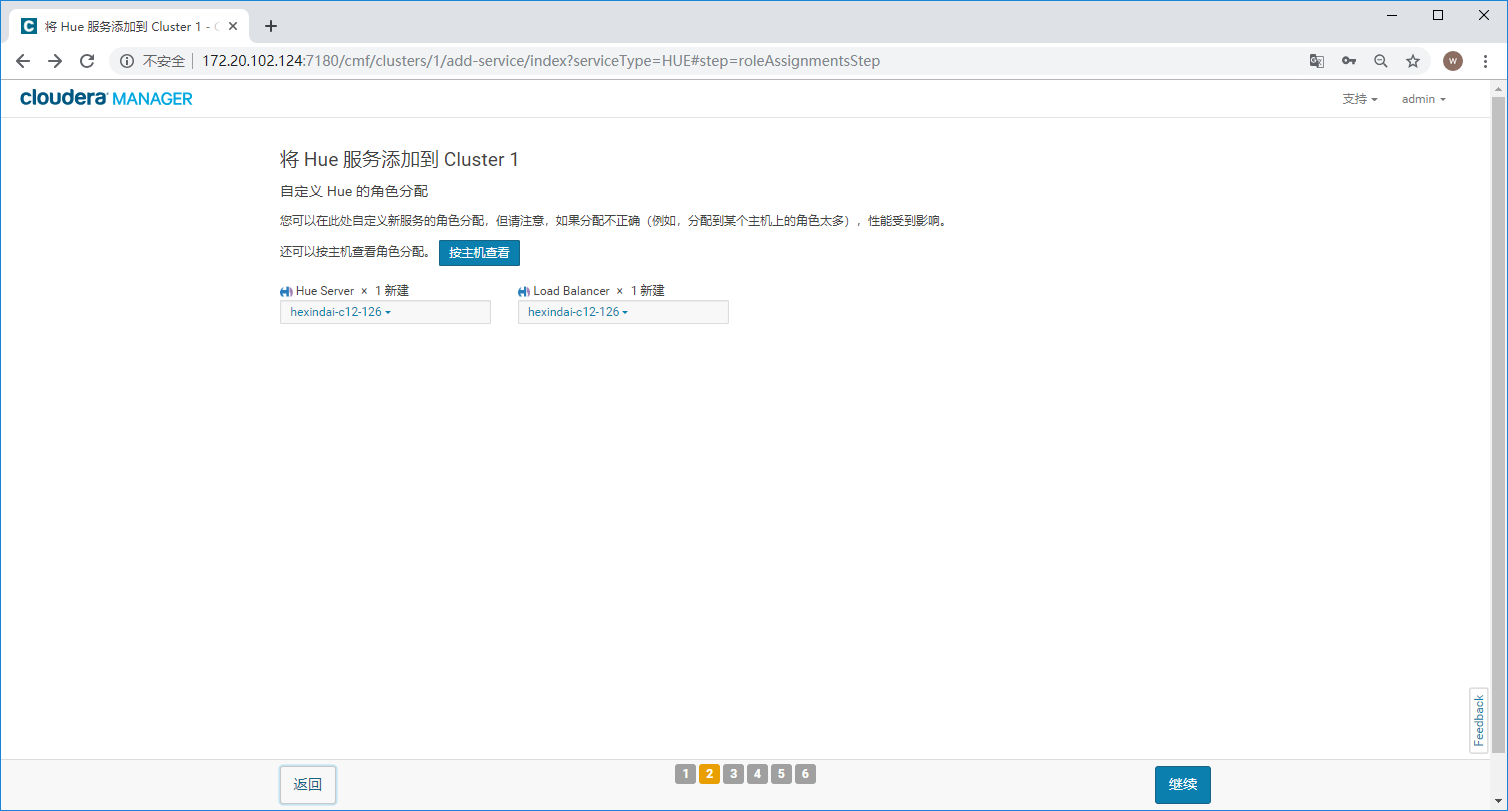Open the 支持 support menu
The height and width of the screenshot is (811, 1508).
click(1360, 99)
